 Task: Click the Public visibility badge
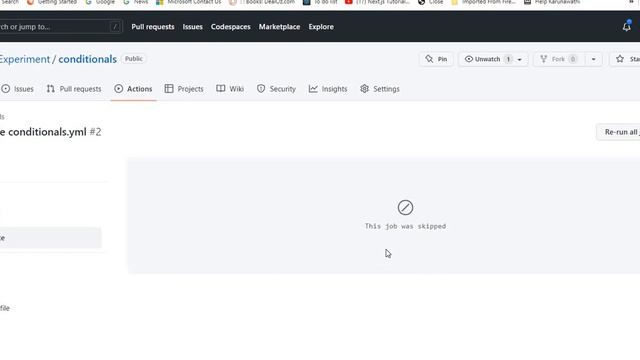coord(133,59)
